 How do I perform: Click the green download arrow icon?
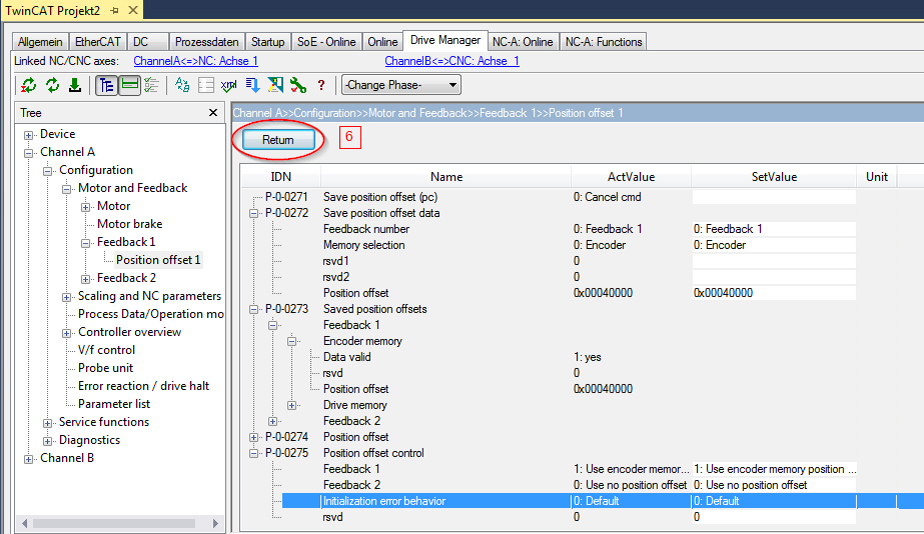click(75, 85)
